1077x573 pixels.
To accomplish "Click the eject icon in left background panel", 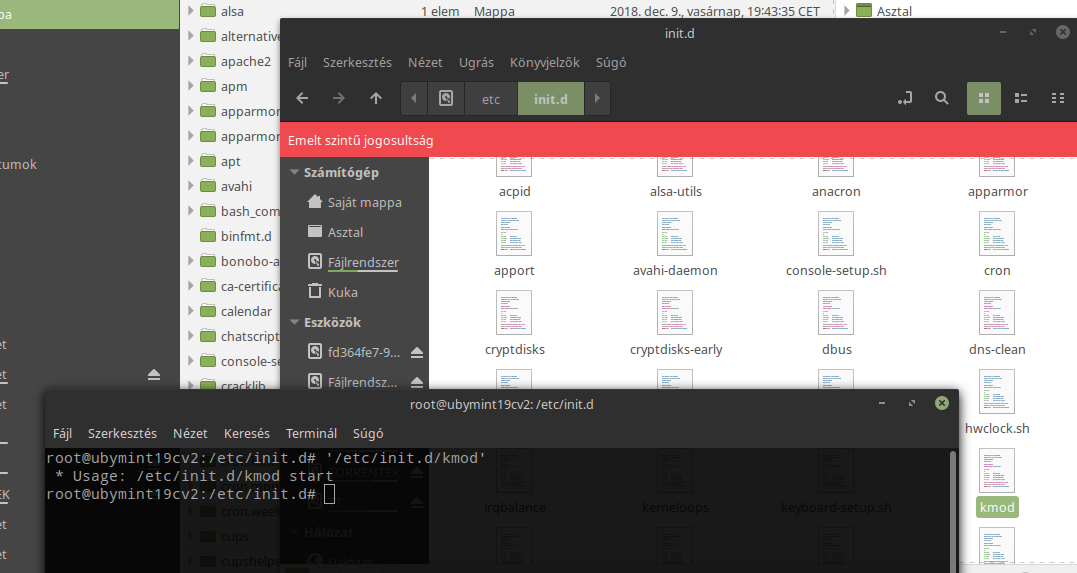I will [154, 374].
